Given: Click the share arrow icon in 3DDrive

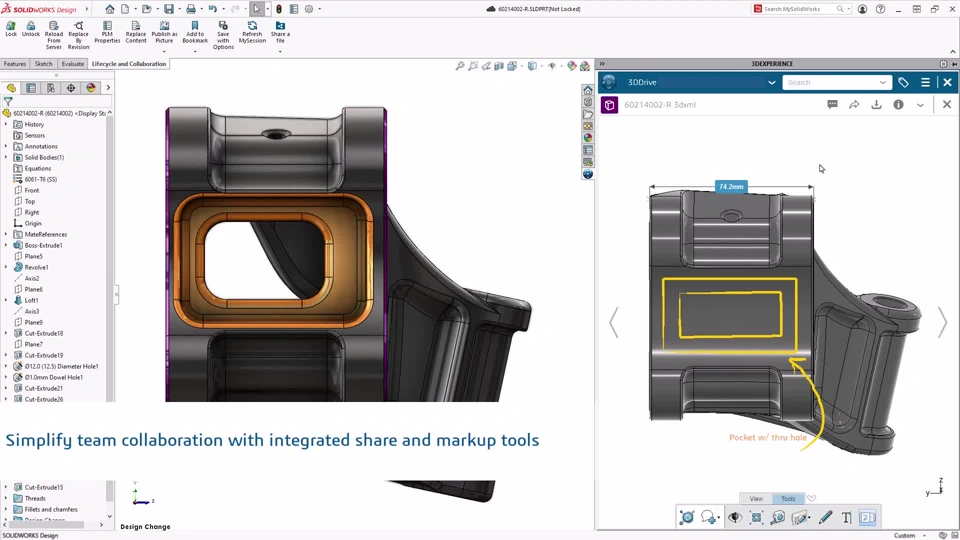Looking at the screenshot, I should pyautogui.click(x=854, y=104).
